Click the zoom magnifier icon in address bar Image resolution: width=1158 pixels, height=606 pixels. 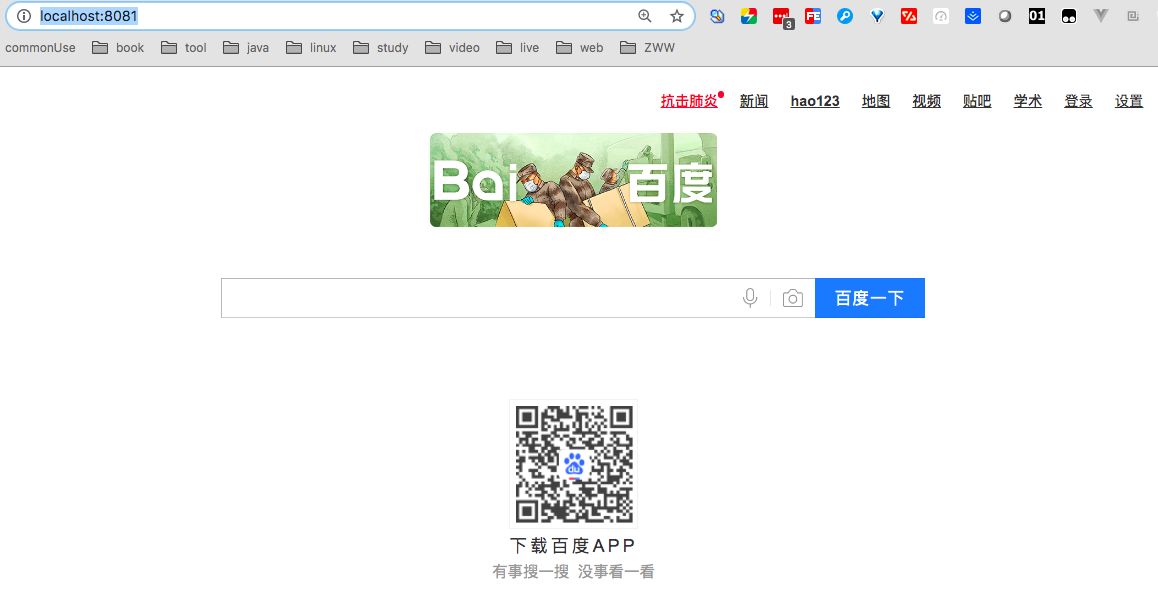[645, 16]
